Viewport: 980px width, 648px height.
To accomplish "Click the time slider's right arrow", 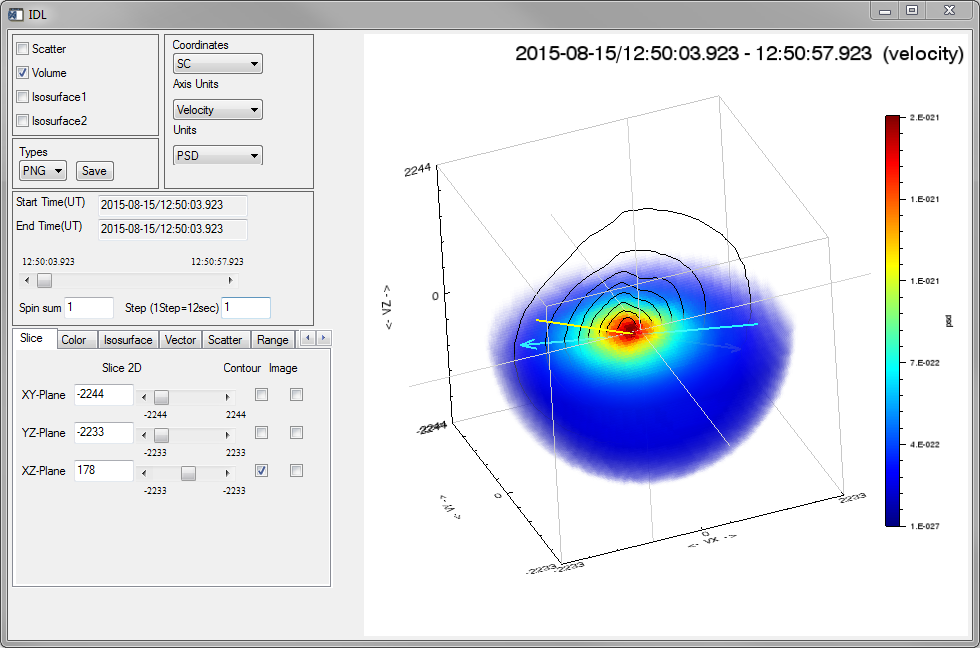I will coord(232,281).
